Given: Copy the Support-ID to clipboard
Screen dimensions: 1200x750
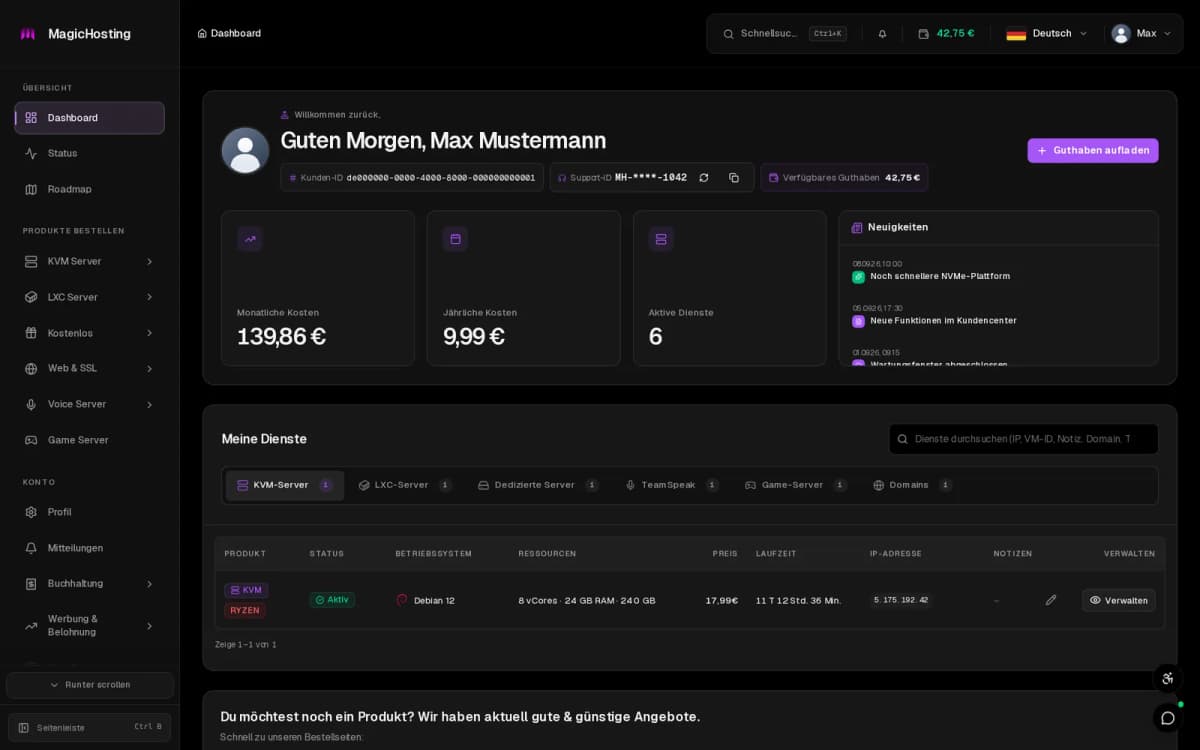Looking at the screenshot, I should pyautogui.click(x=734, y=178).
